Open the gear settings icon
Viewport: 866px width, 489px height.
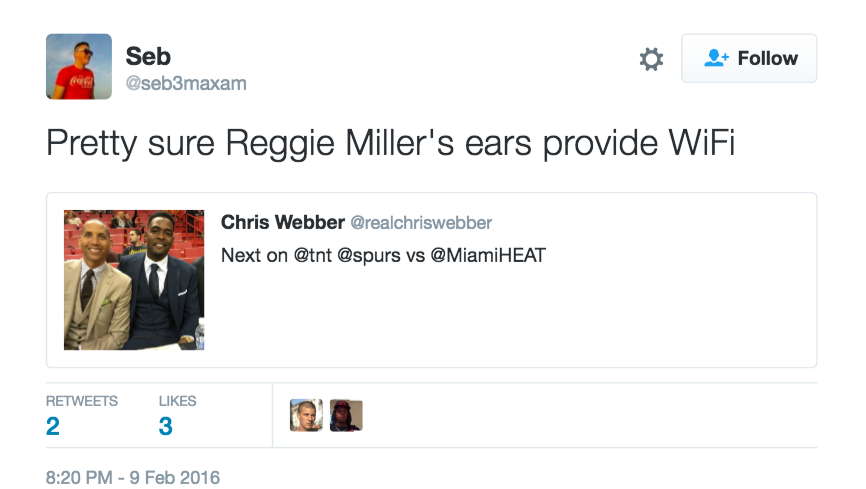(x=651, y=59)
